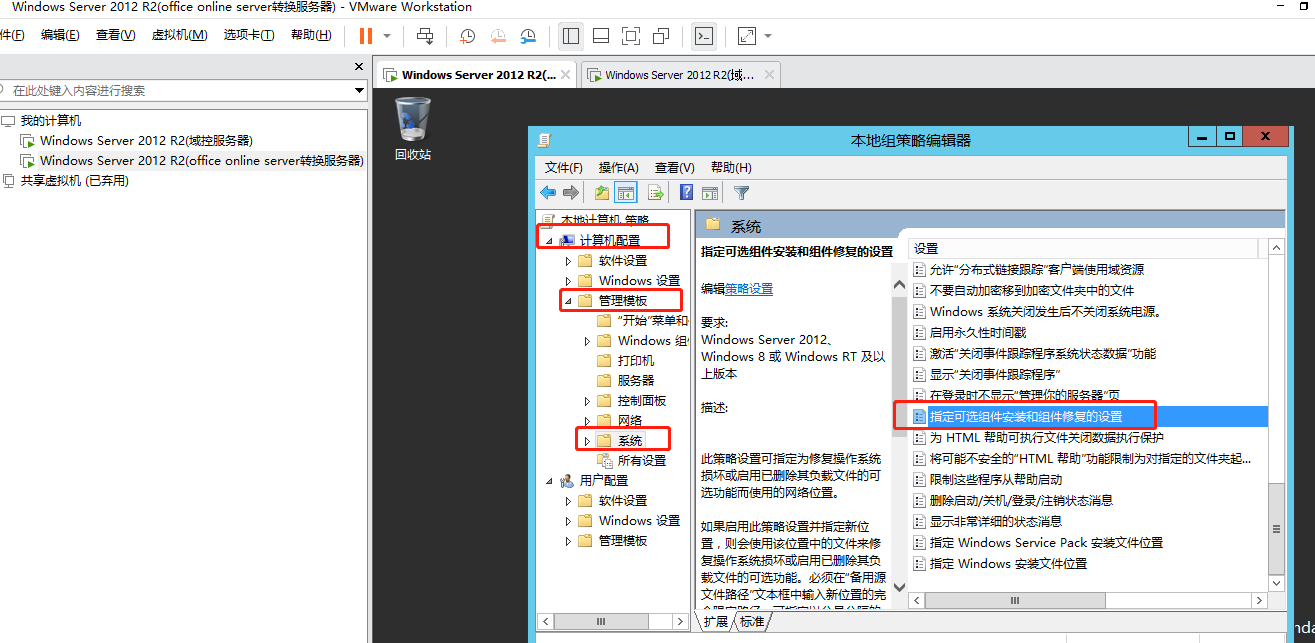Select 管理模板 under 用户配置
The image size is (1315, 643).
623,541
